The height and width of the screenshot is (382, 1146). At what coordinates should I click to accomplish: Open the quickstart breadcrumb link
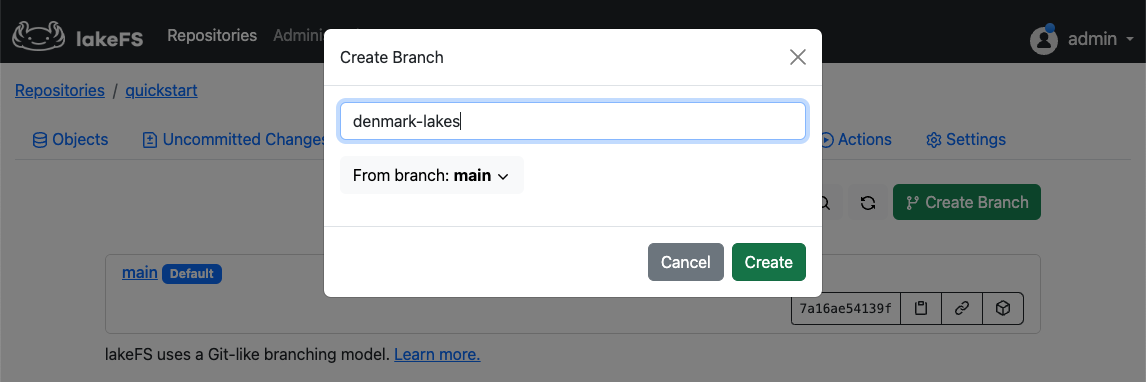coord(162,91)
